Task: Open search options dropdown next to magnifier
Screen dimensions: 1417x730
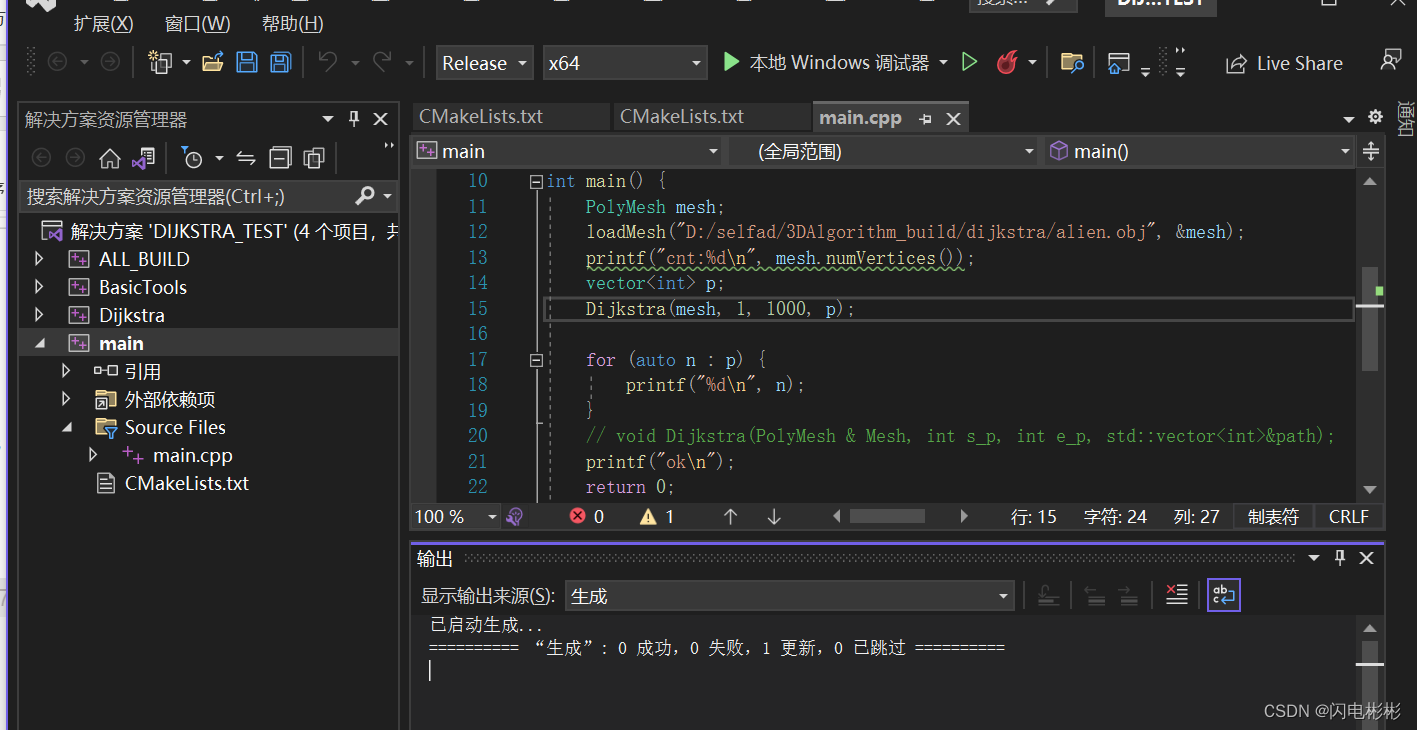Action: coord(388,196)
